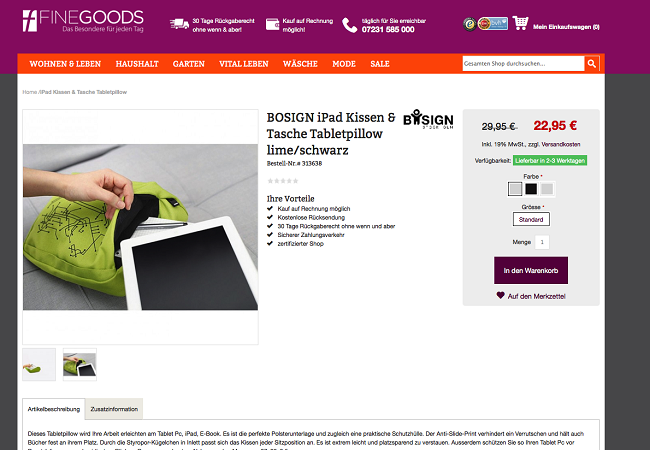The width and height of the screenshot is (650, 450).
Task: Go to the Sale category
Action: [x=380, y=64]
